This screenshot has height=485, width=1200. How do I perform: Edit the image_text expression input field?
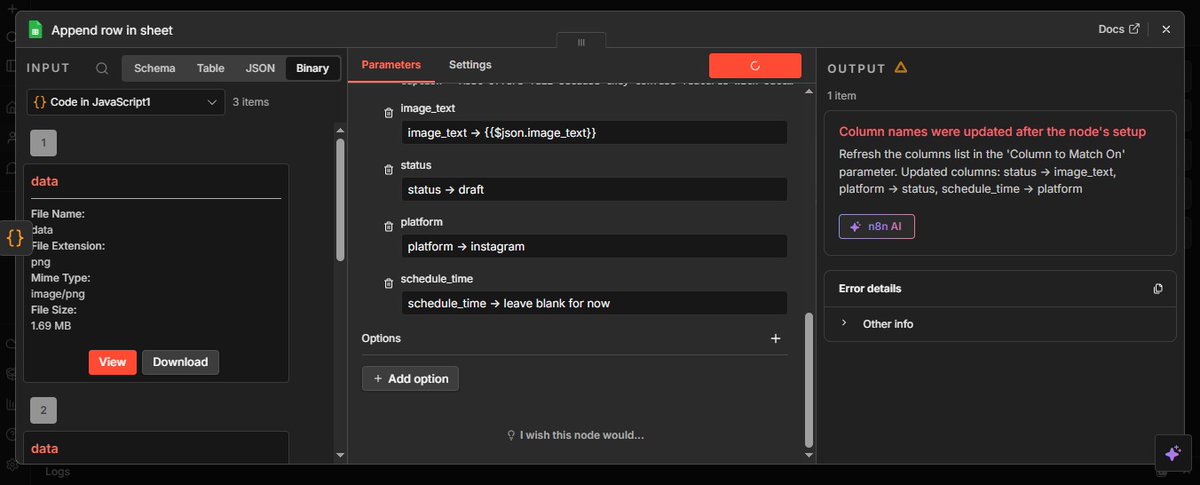594,133
